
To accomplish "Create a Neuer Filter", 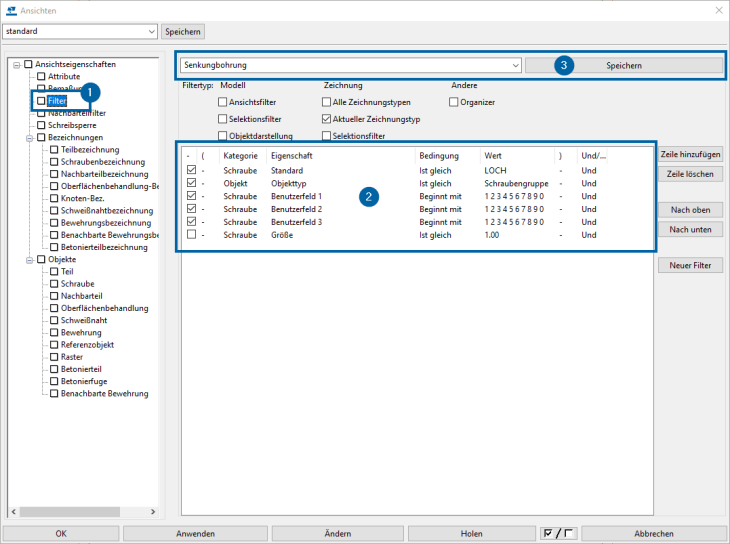I will 690,265.
